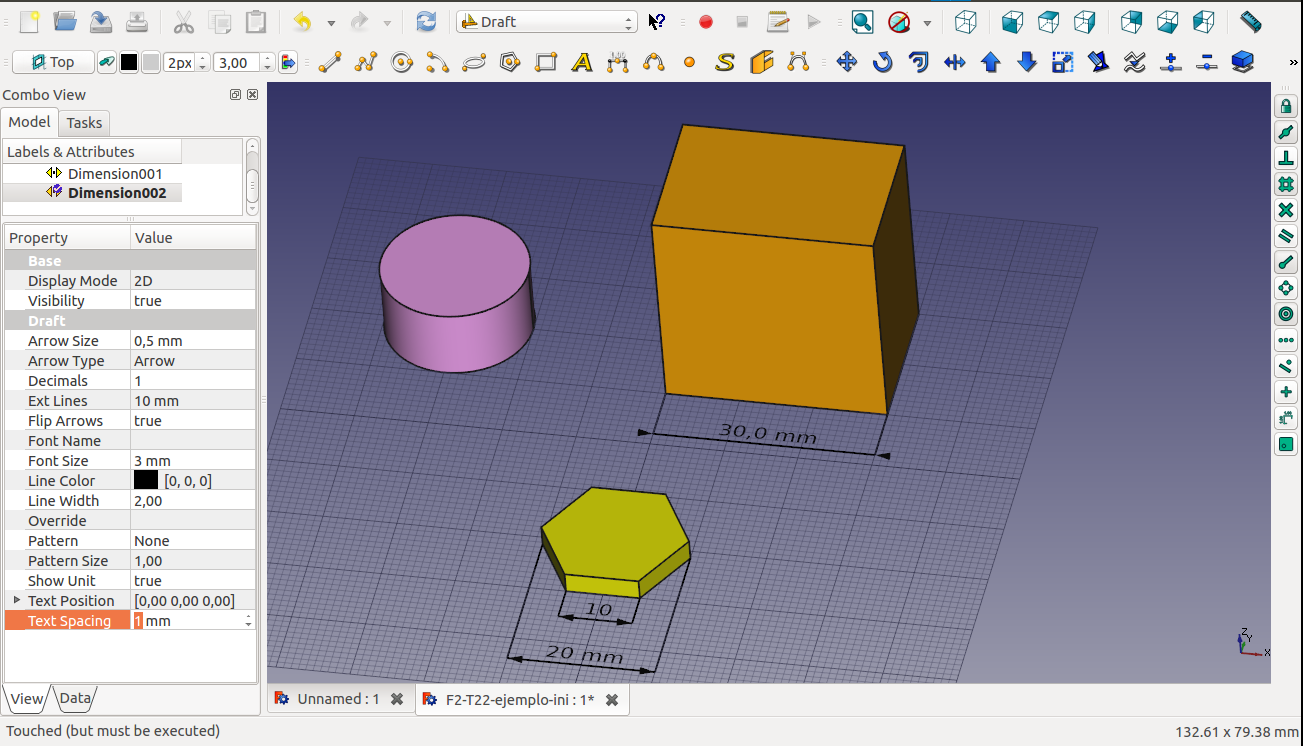Expand the Text Position property

pos(16,600)
